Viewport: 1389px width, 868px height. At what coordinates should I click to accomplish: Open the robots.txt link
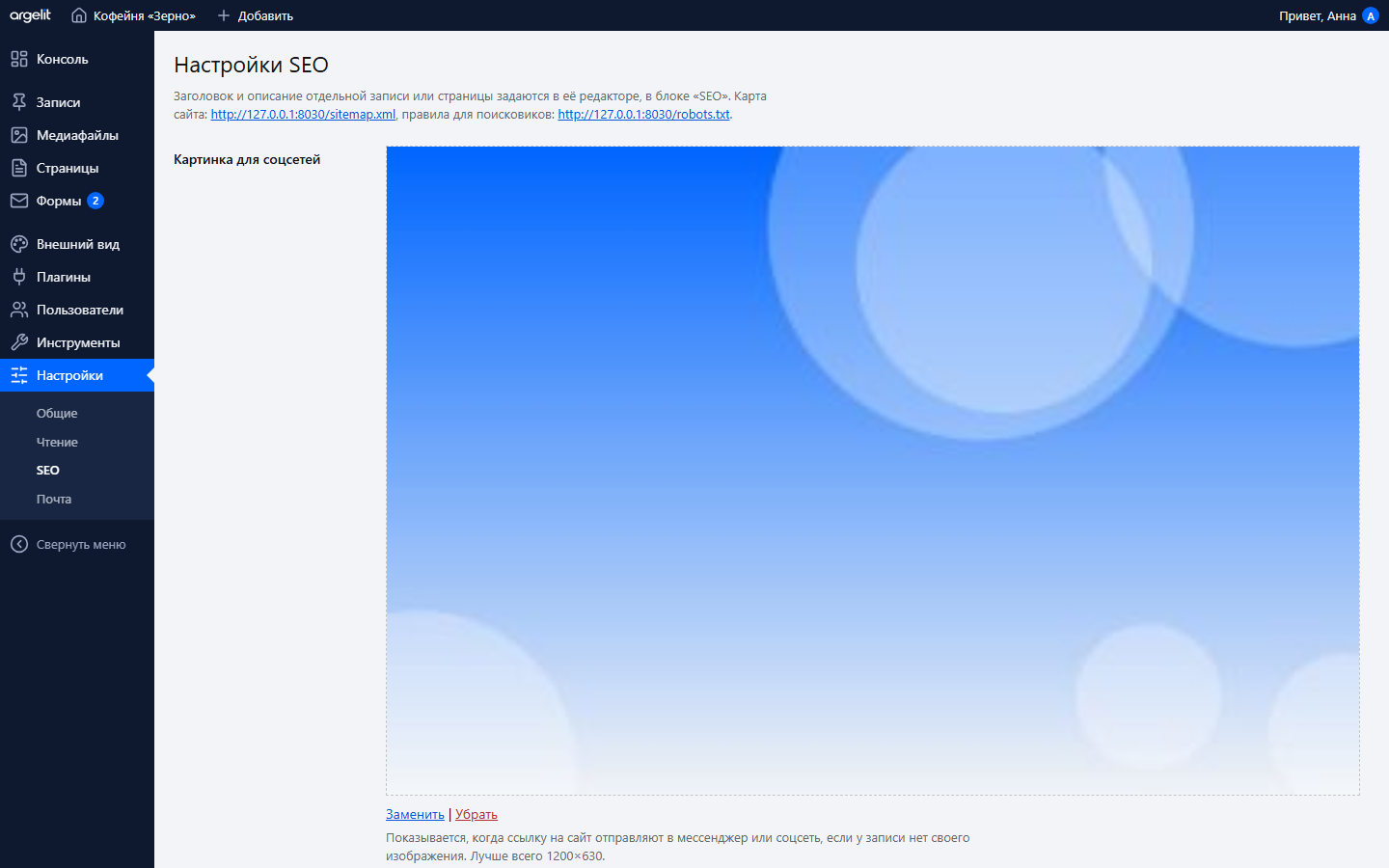(x=643, y=114)
